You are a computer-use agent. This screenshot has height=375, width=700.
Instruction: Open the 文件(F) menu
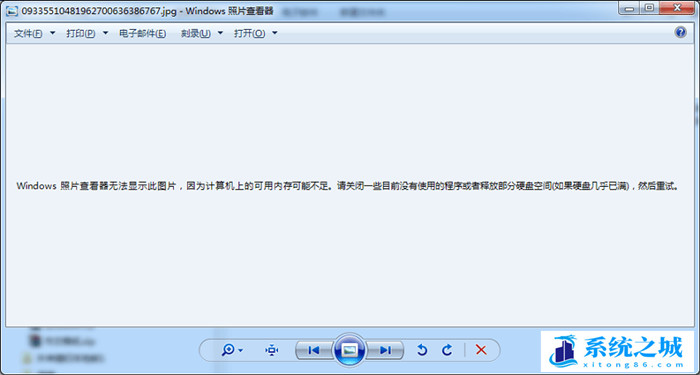point(28,33)
